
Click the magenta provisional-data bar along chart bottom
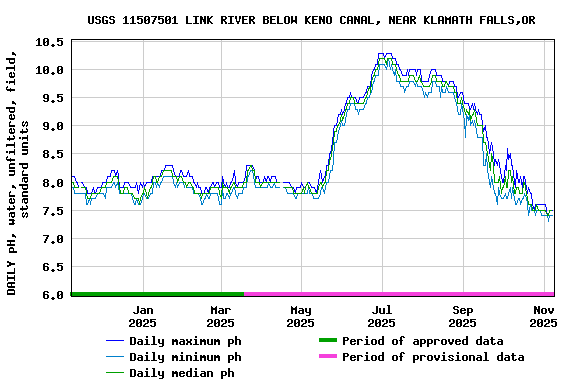click(x=399, y=294)
